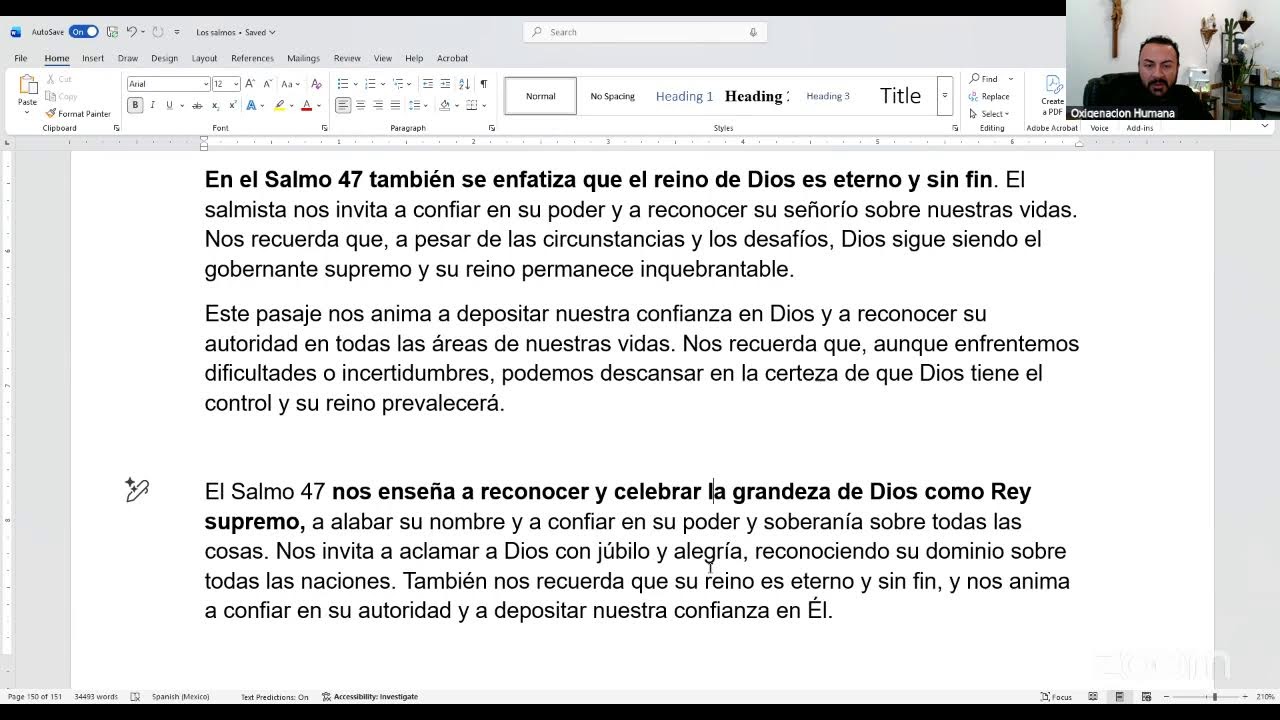
Task: Click the Increase Font Size icon
Action: 249,84
